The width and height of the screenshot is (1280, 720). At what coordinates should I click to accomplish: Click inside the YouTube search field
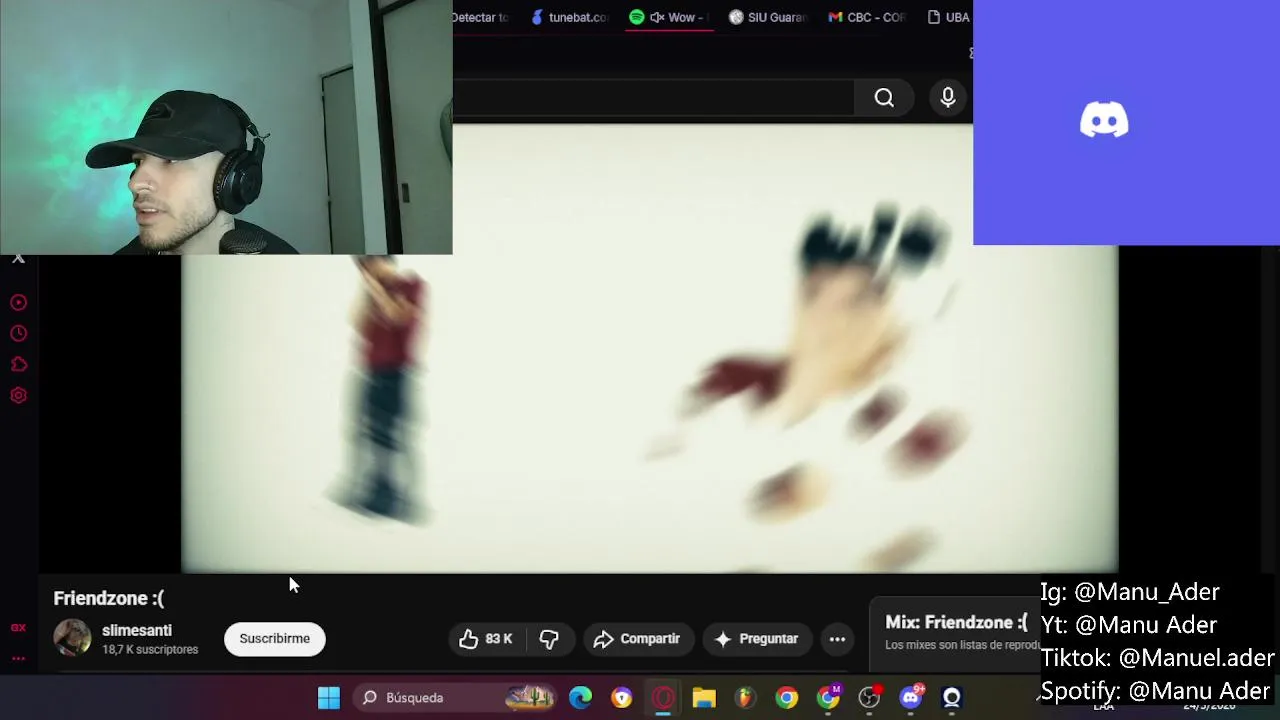pyautogui.click(x=653, y=98)
